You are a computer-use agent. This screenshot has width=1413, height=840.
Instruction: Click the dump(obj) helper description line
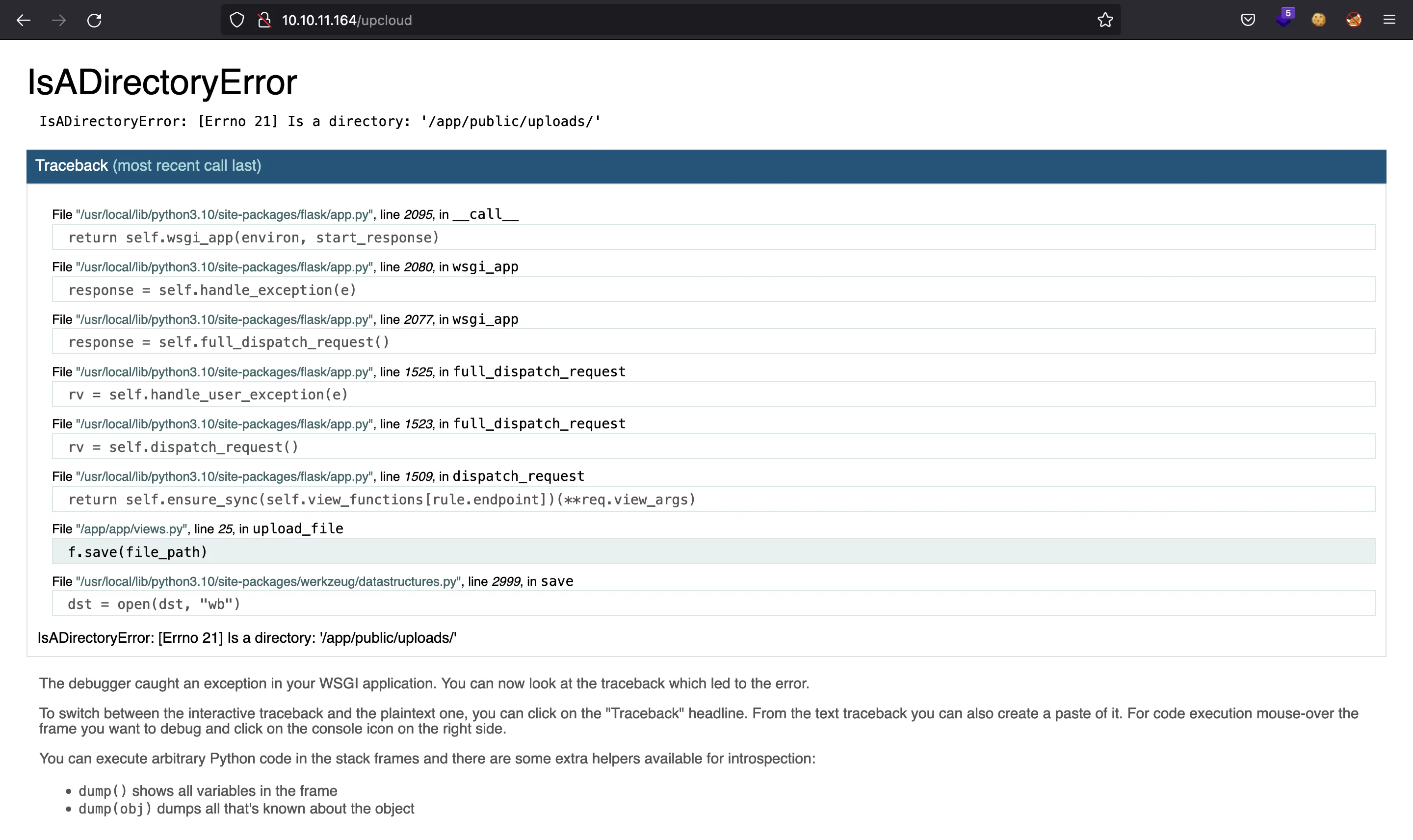click(246, 809)
